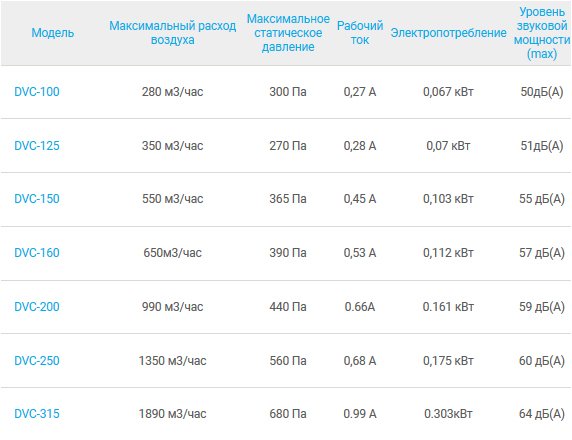572x440 pixels.
Task: Open the DVC-200 model link
Action: point(37,307)
